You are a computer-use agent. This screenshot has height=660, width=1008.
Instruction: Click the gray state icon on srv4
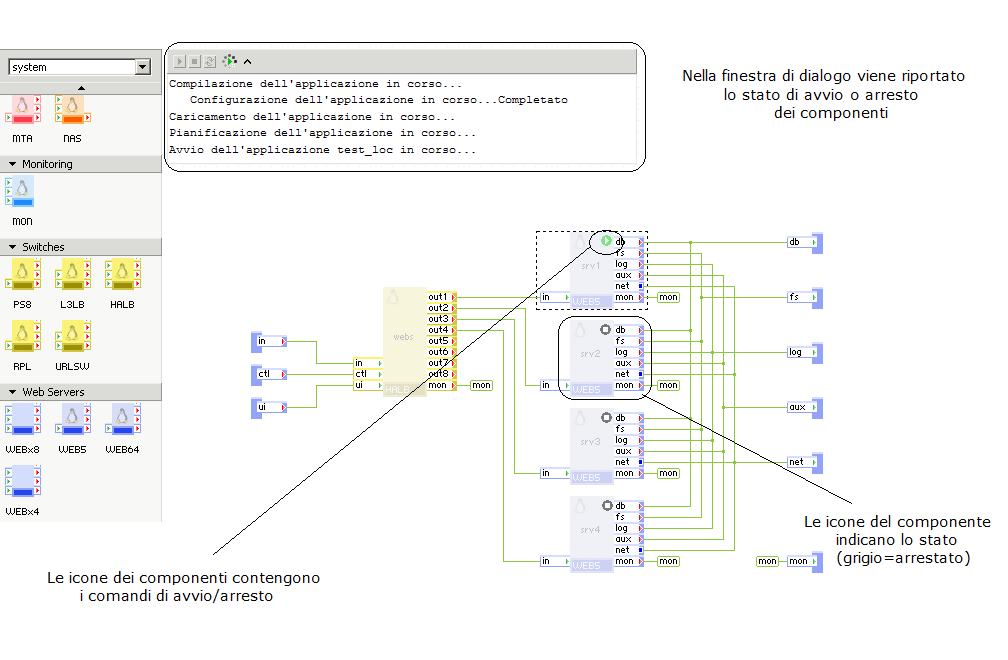coord(607,505)
